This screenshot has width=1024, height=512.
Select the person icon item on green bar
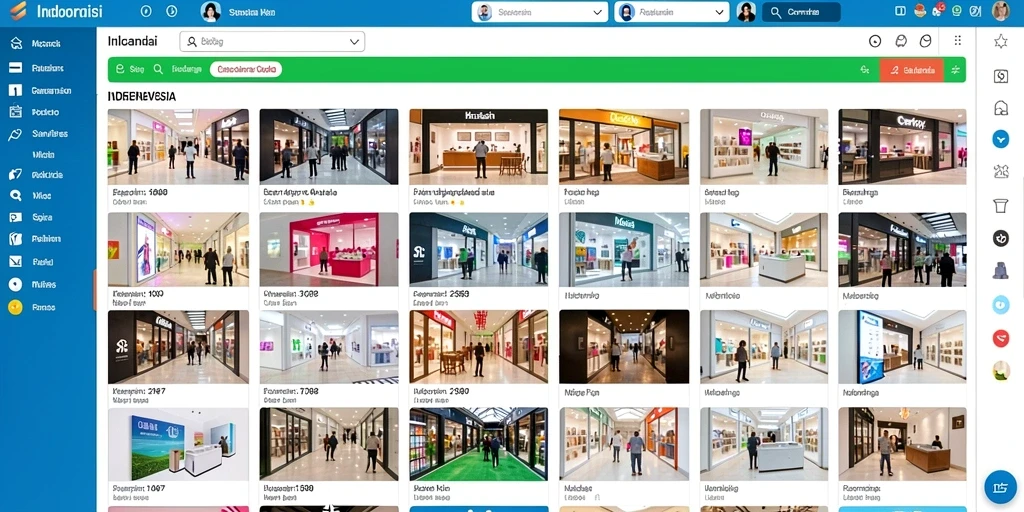[129, 69]
